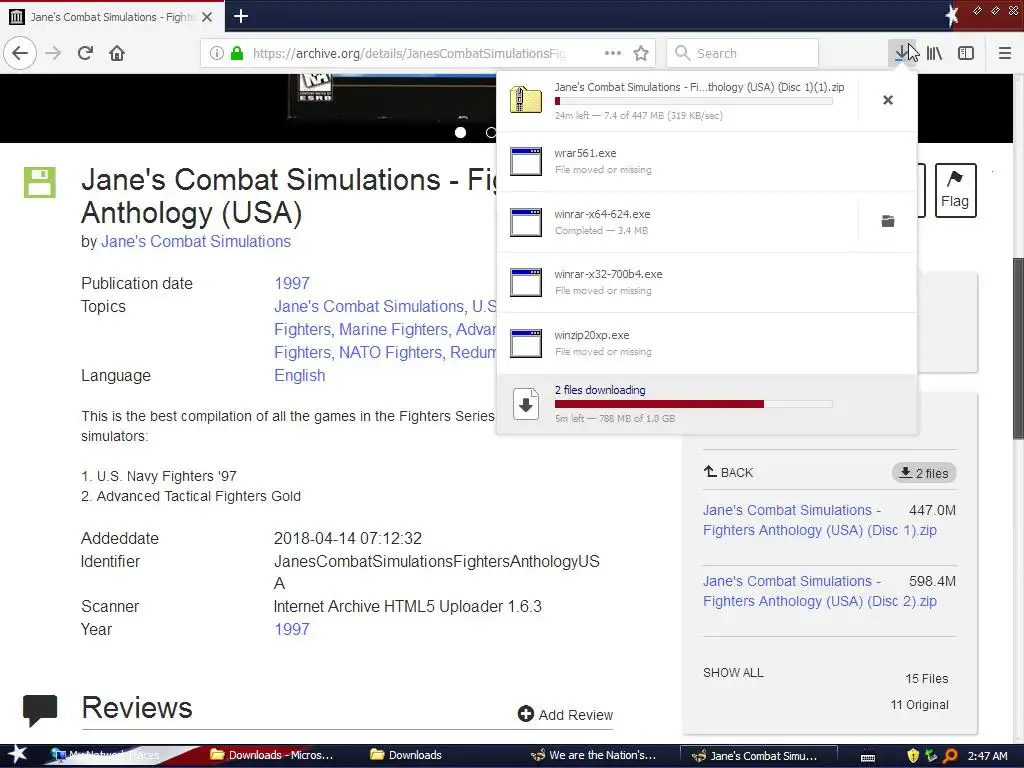Open the Firefox hamburger menu
The image size is (1024, 768).
(x=1004, y=53)
